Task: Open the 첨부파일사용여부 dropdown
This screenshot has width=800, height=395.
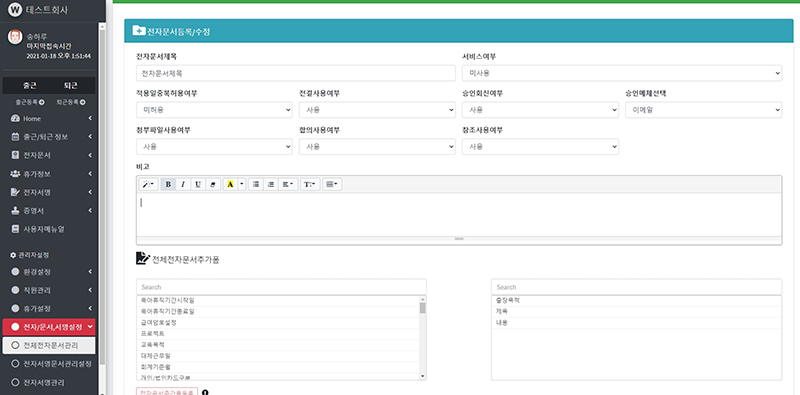Action: coord(214,146)
